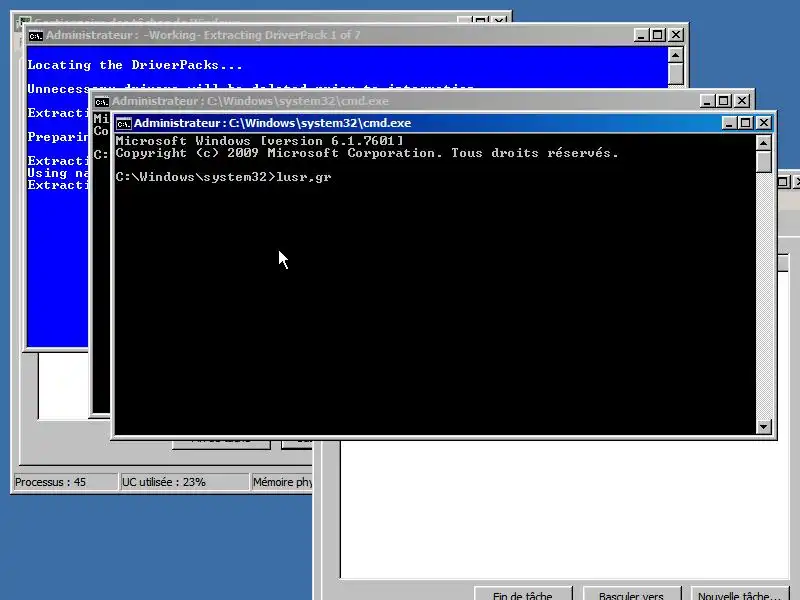
Task: Click the 'Working- Extracting DriverPack' title bar
Action: 203,35
